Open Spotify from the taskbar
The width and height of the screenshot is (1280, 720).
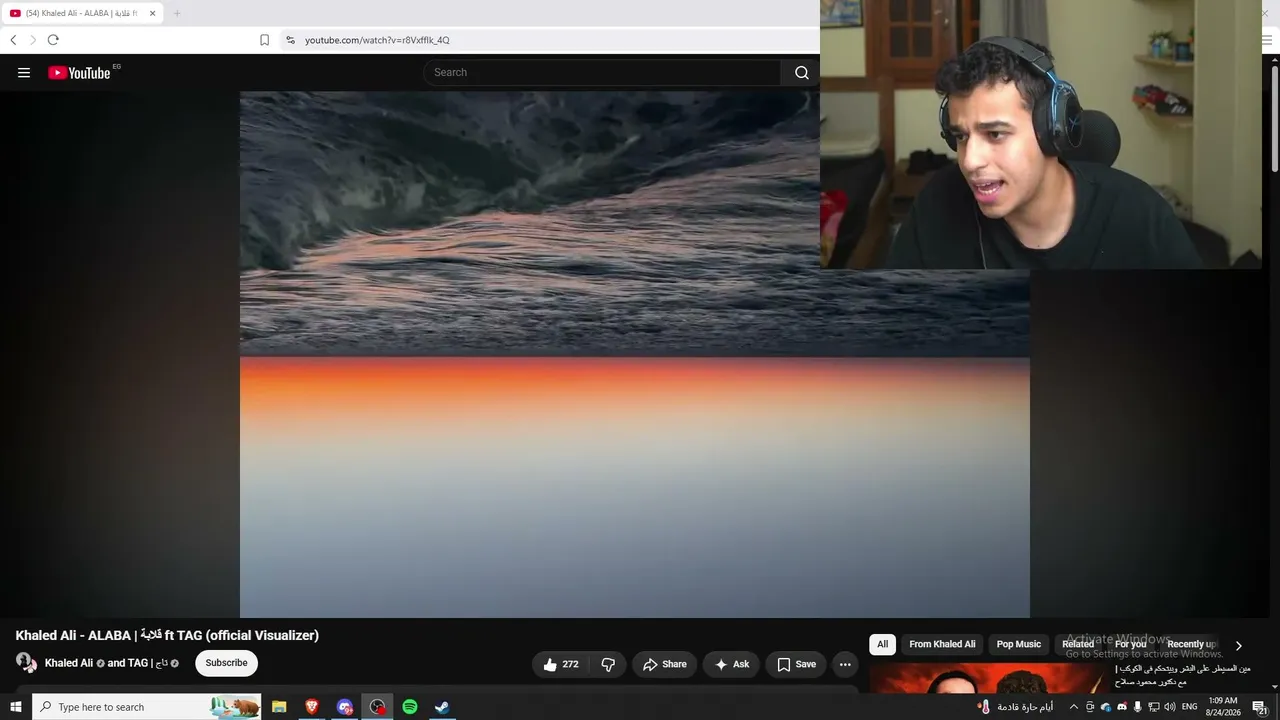pos(410,707)
